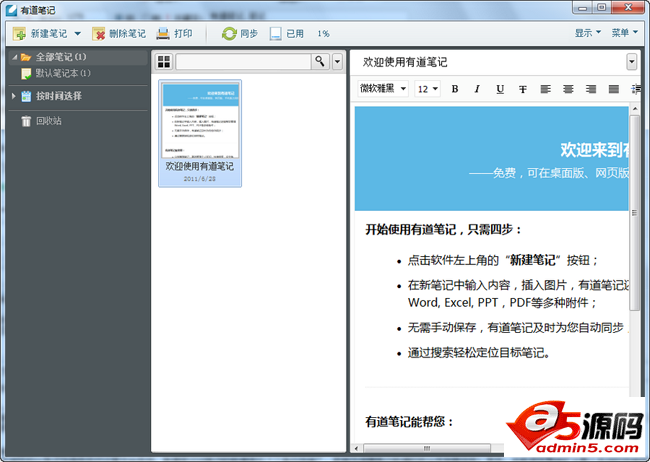Switch note list view with grid icon

click(164, 62)
